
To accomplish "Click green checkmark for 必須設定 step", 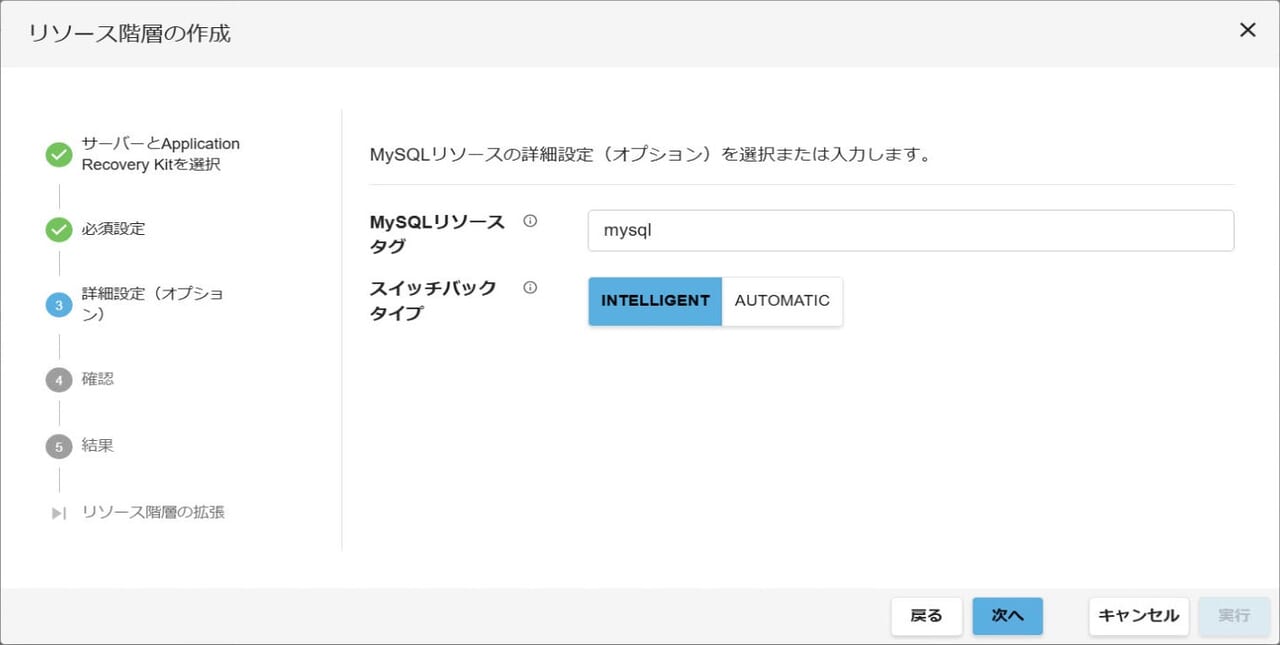I will point(59,229).
